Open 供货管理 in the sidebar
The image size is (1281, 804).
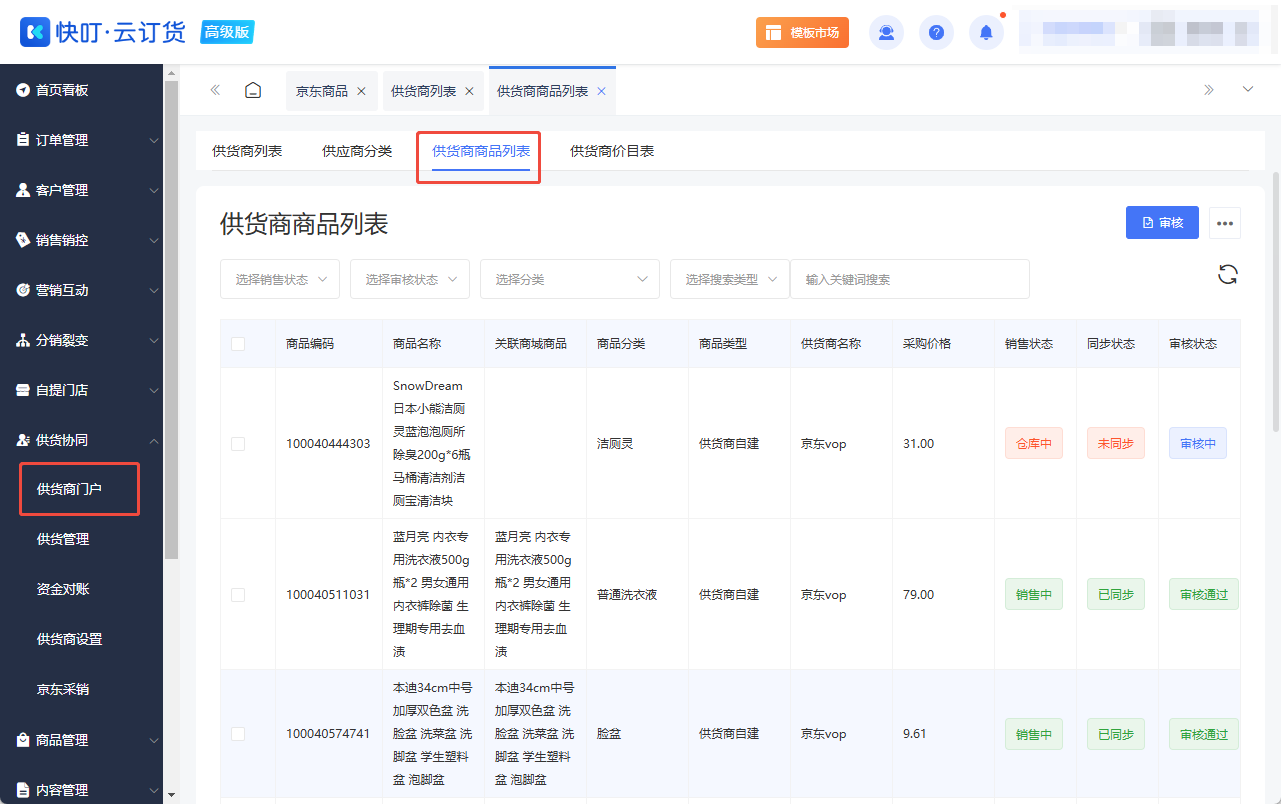(x=63, y=539)
